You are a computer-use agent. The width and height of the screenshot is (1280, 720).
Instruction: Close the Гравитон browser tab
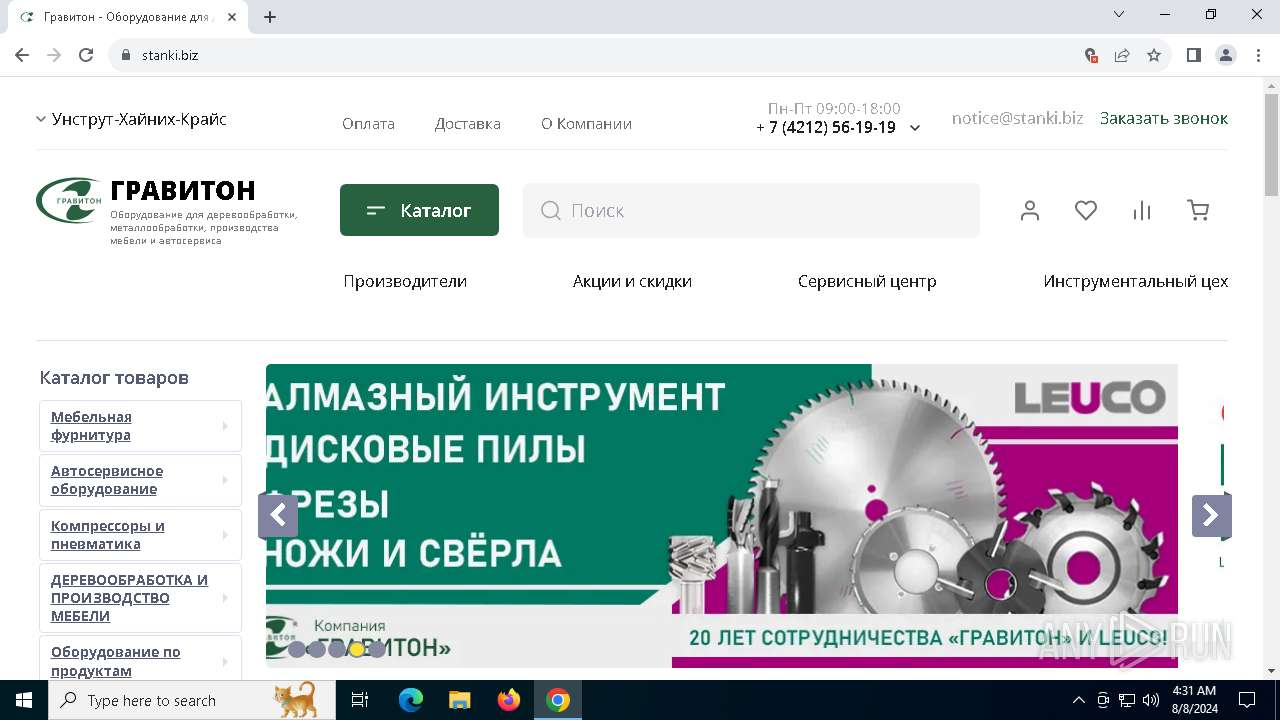(x=233, y=17)
